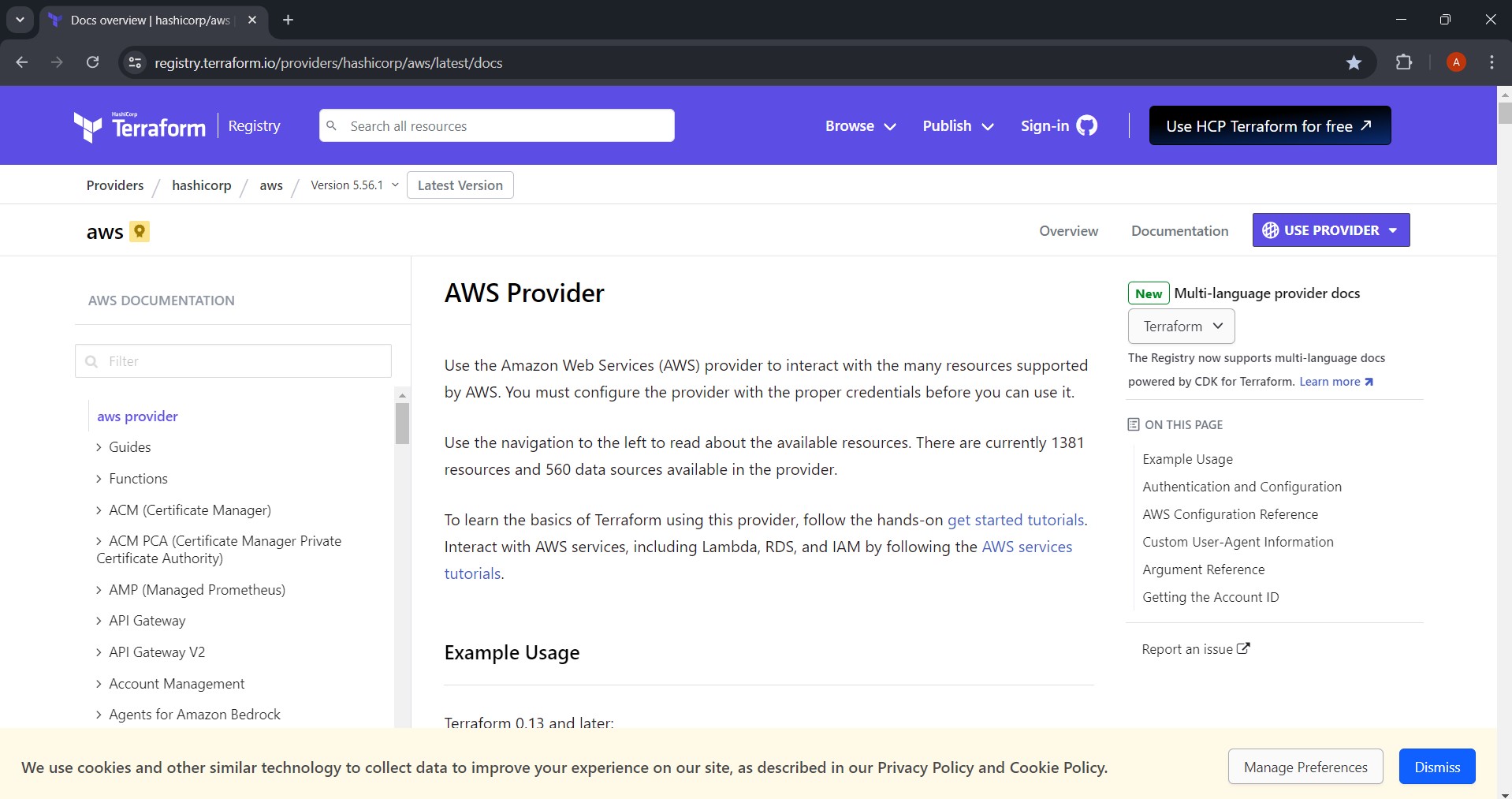1512x799 pixels.
Task: Click the GitHub icon beside Sign-in
Action: click(x=1087, y=125)
